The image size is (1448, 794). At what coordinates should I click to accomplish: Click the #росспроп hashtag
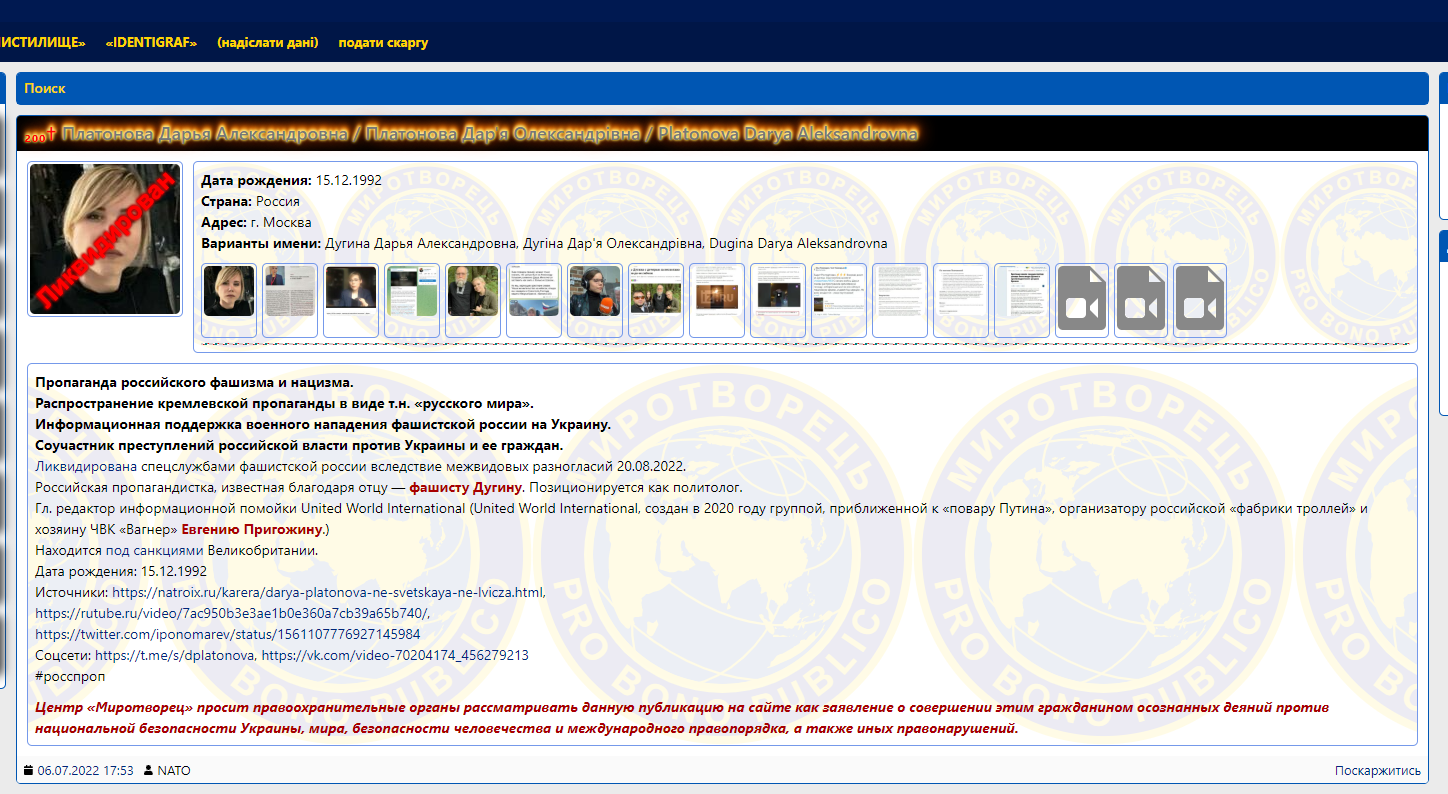(70, 676)
